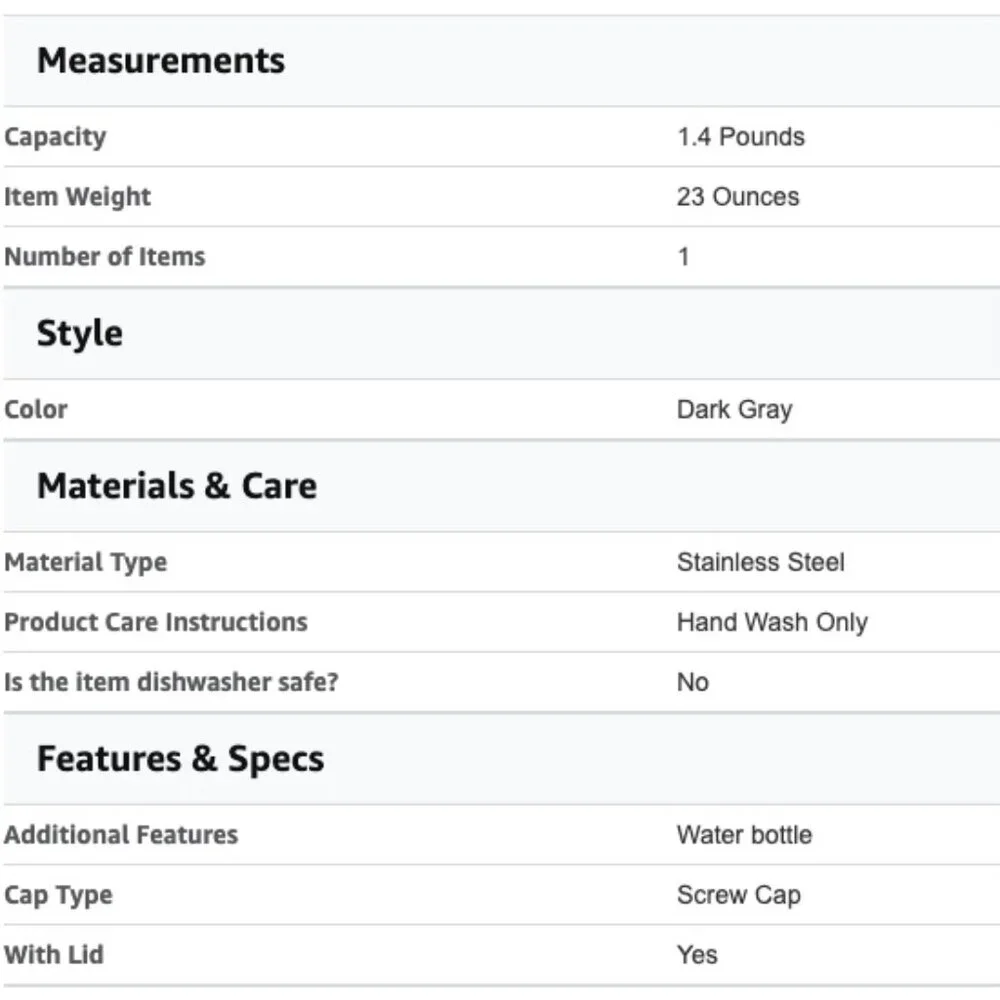The width and height of the screenshot is (1000, 1000).
Task: Select the Yes value for With Lid
Action: point(698,955)
